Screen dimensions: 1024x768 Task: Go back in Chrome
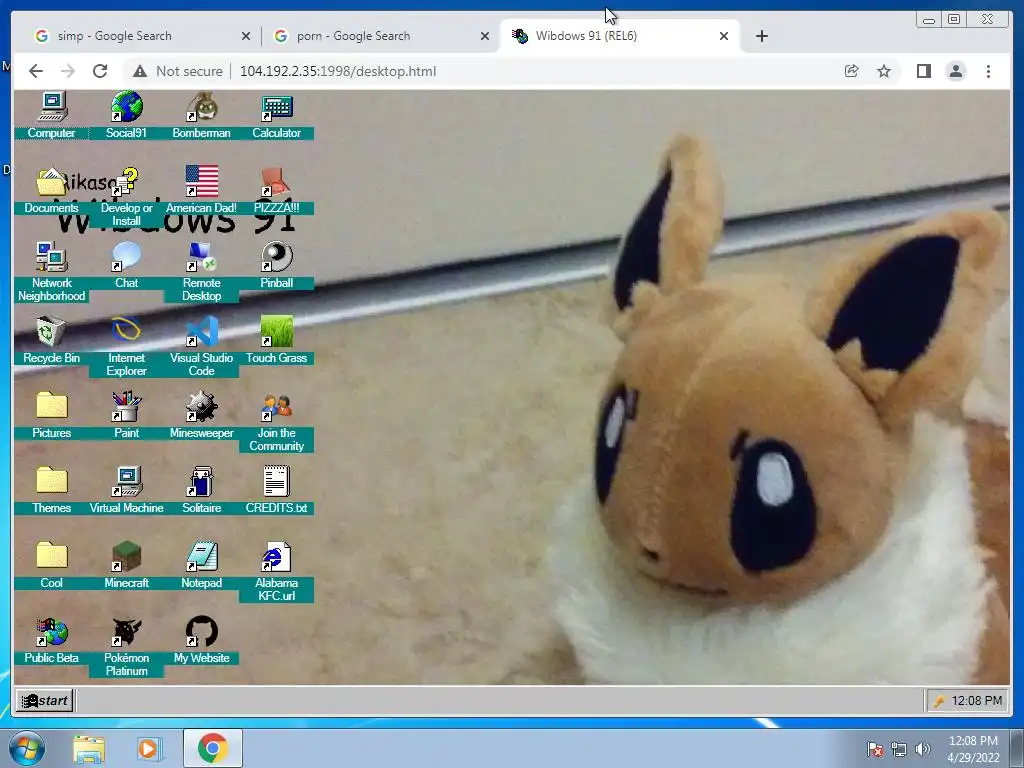click(x=36, y=71)
